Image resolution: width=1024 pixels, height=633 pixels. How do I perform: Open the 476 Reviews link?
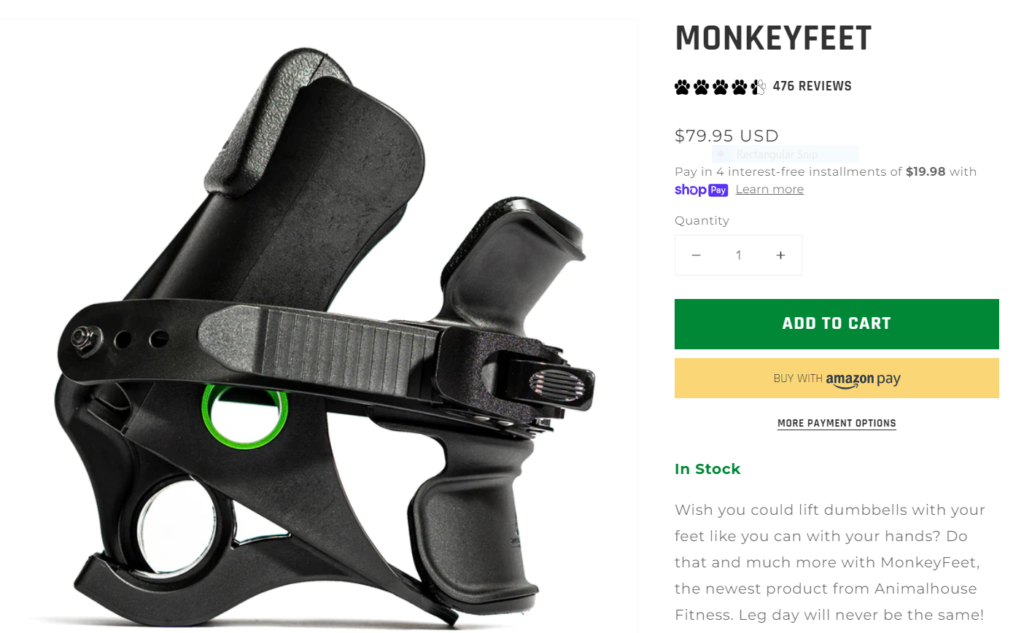[x=812, y=86]
